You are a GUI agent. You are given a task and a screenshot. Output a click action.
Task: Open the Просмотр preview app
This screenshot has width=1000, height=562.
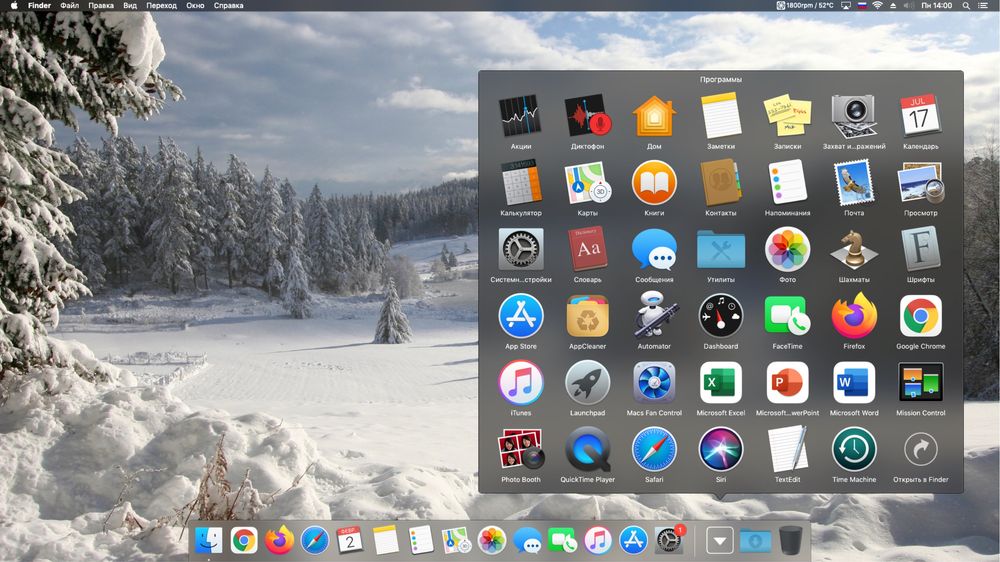[x=920, y=183]
